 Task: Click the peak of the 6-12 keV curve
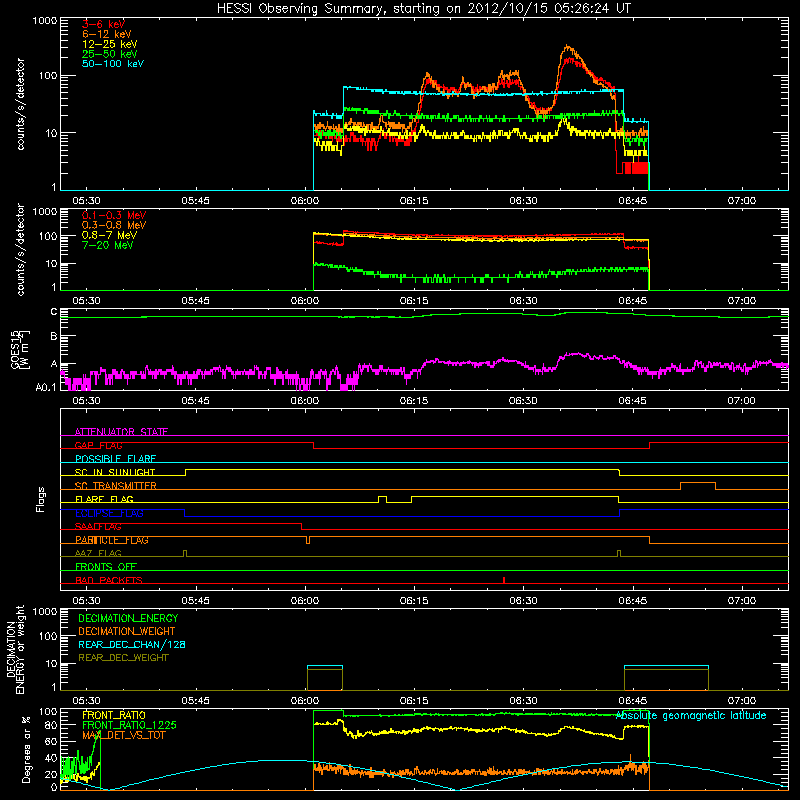[x=568, y=46]
